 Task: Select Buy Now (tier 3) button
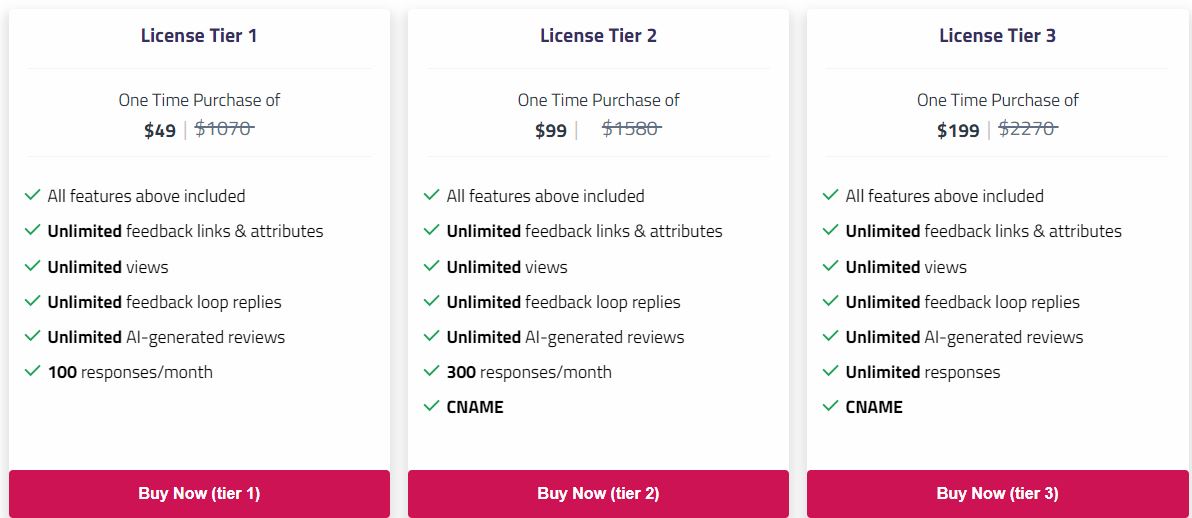pos(997,493)
